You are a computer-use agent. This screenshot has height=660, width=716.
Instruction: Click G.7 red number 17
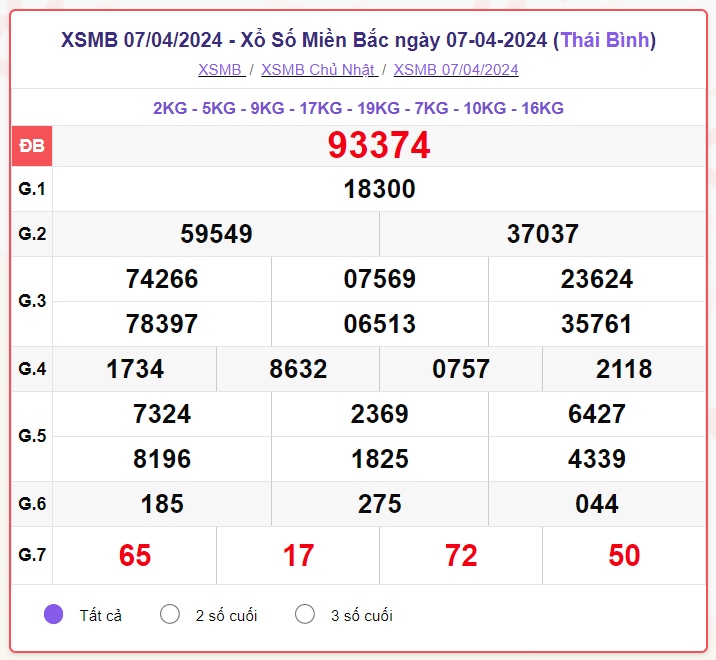tap(298, 555)
